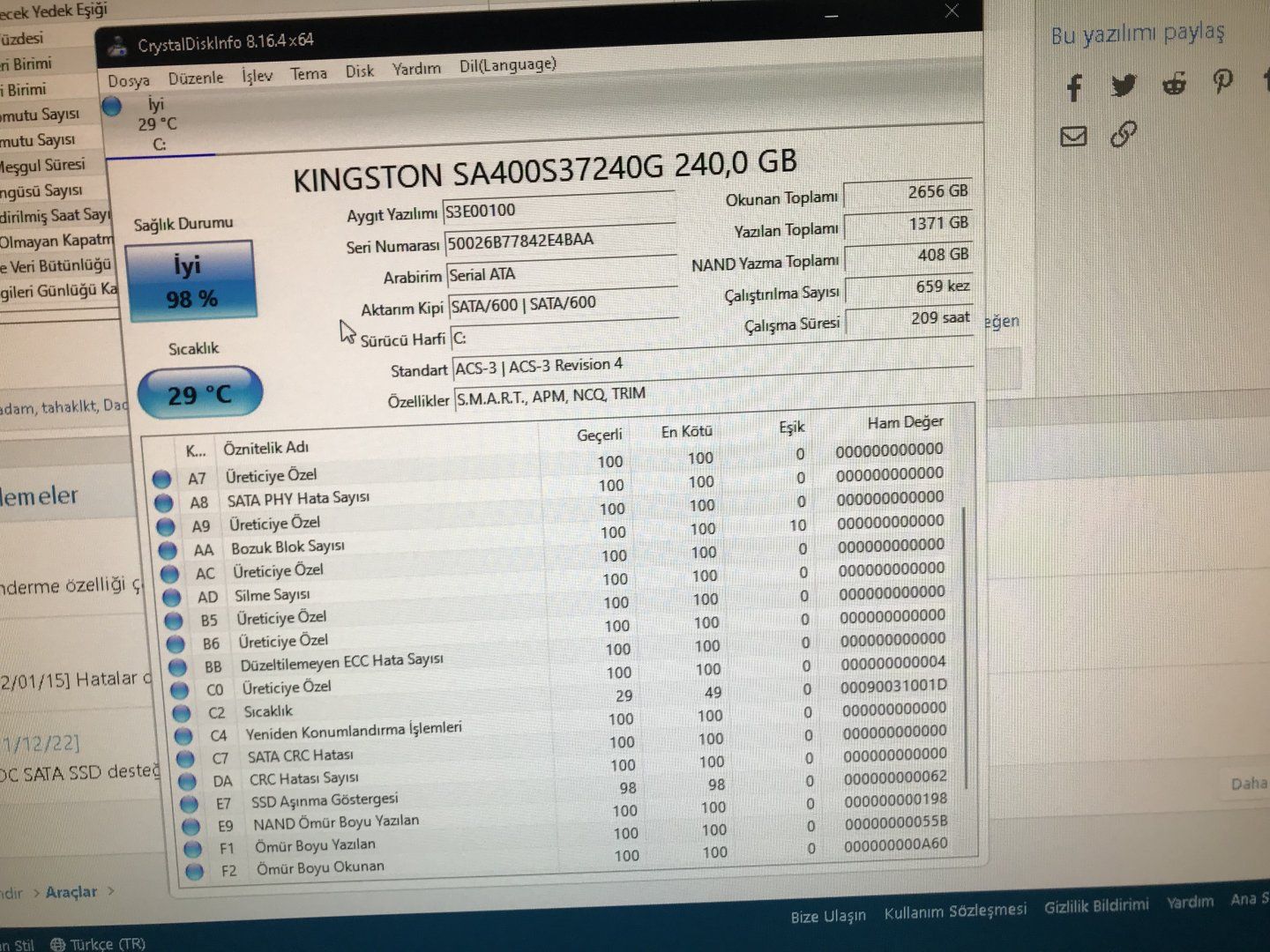Close the CrystalDiskInfo window
Image resolution: width=1270 pixels, height=952 pixels.
[952, 11]
